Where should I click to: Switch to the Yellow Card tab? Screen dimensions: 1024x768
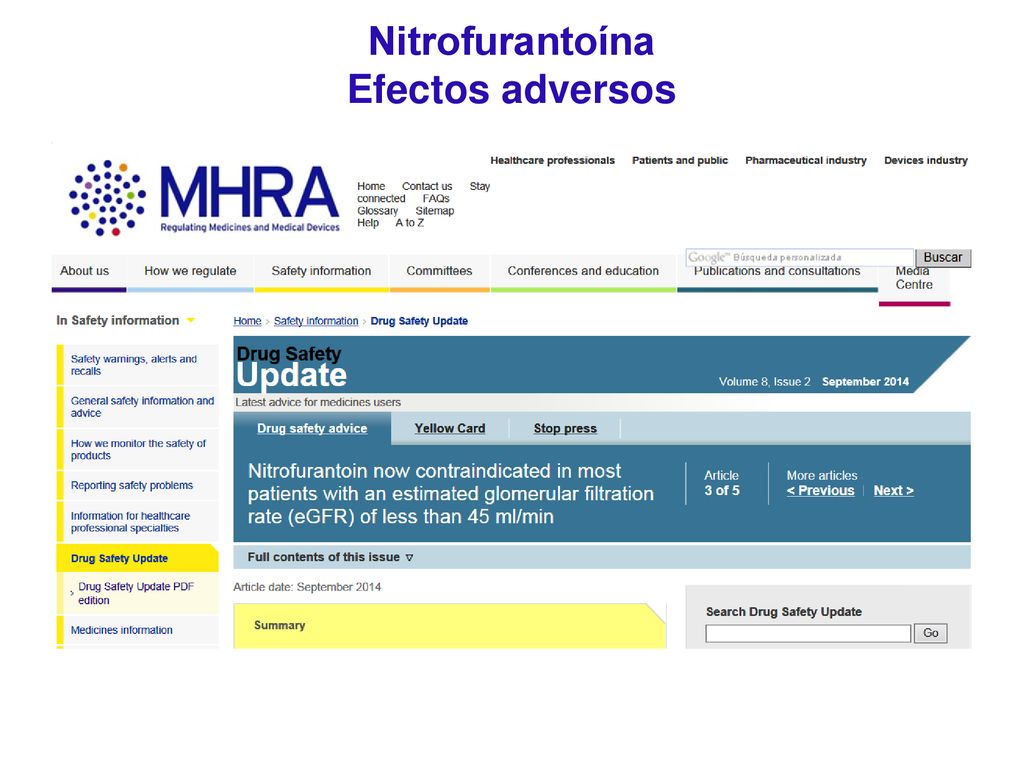click(450, 428)
